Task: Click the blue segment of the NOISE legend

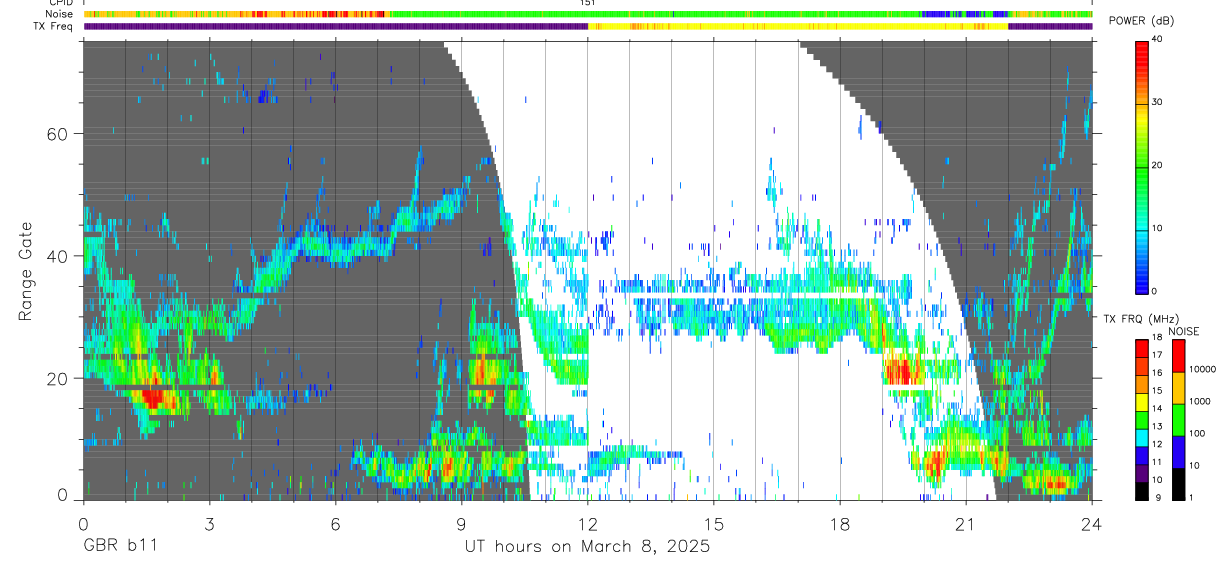Action: point(1178,451)
